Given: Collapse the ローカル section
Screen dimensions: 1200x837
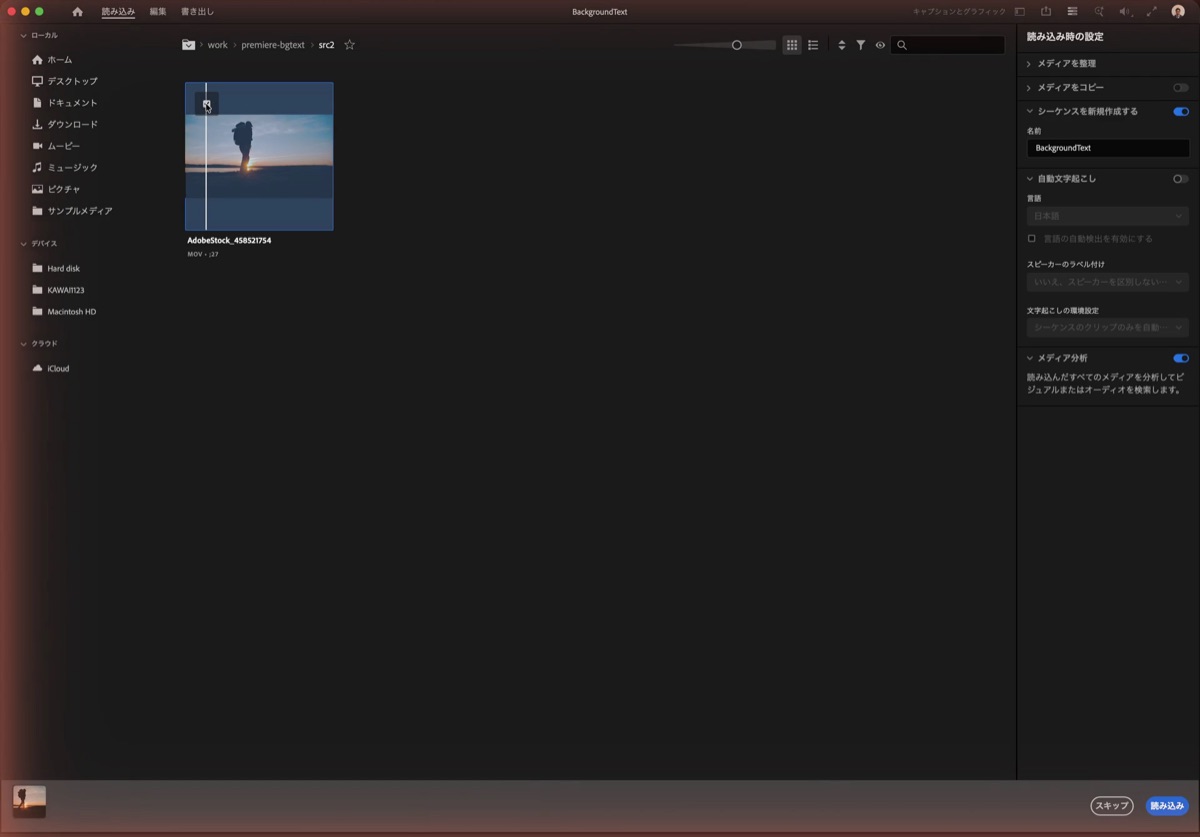Looking at the screenshot, I should pos(24,35).
